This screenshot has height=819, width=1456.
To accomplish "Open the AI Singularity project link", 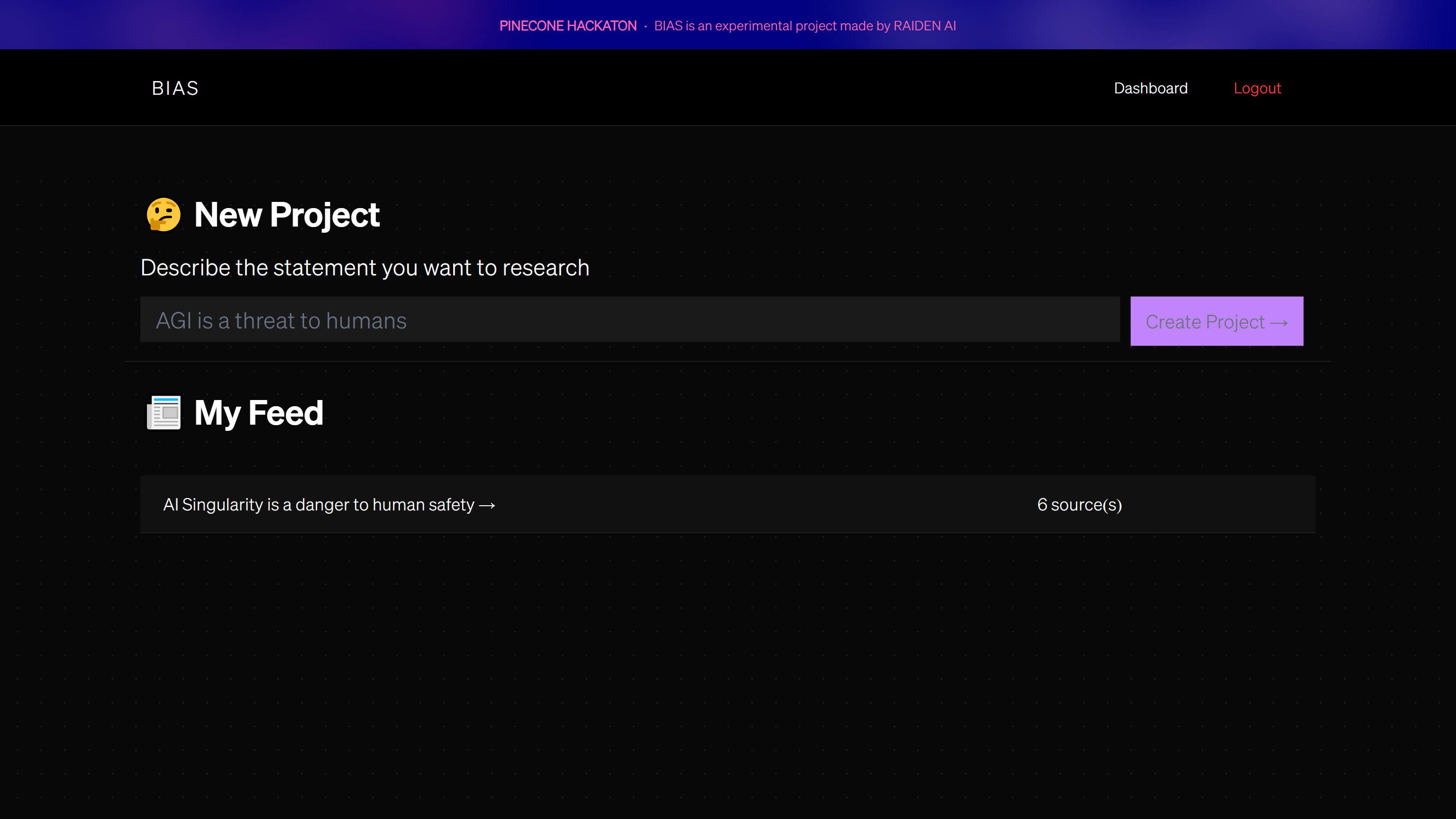I will tap(319, 504).
